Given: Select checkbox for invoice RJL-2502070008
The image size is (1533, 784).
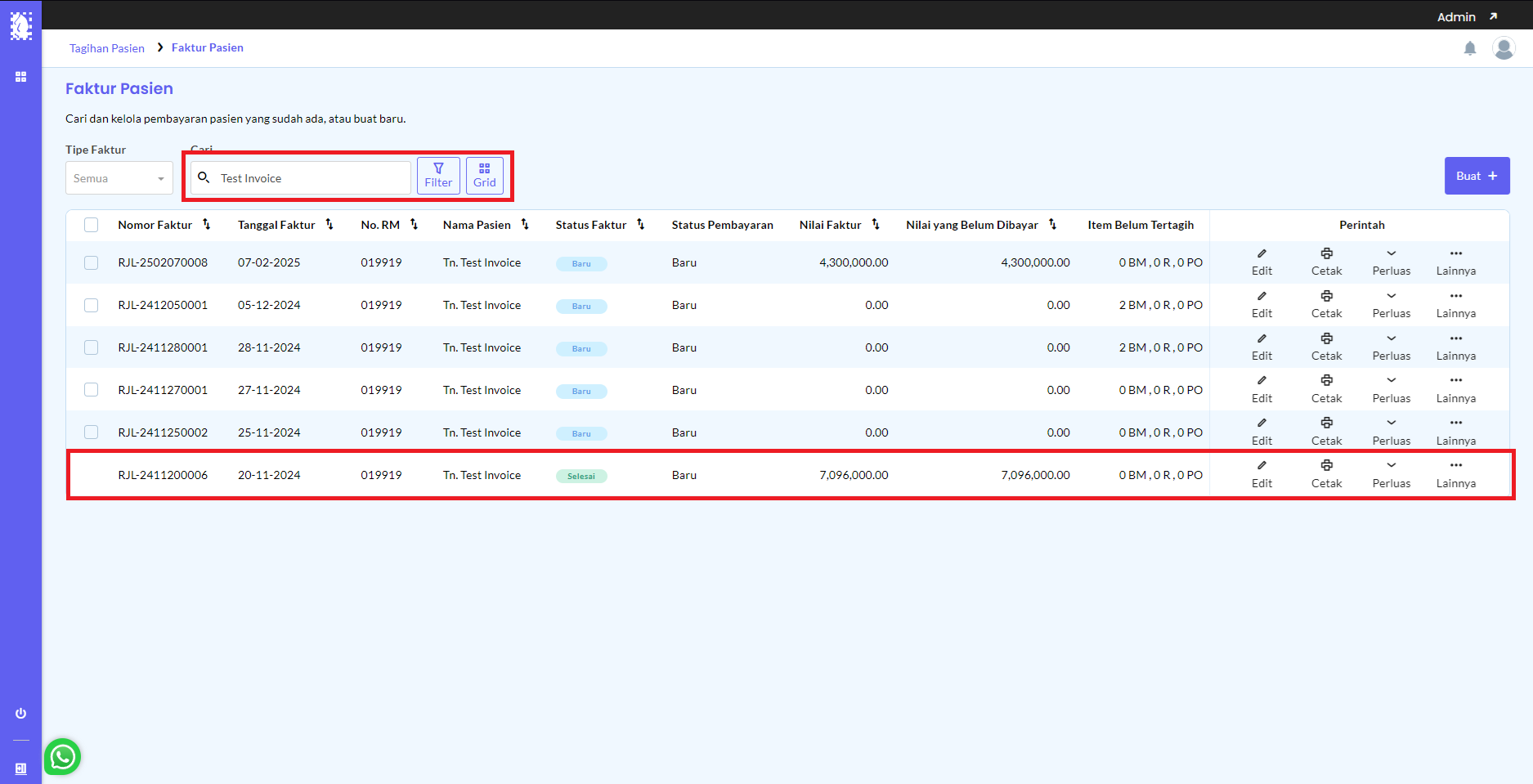Looking at the screenshot, I should [92, 262].
